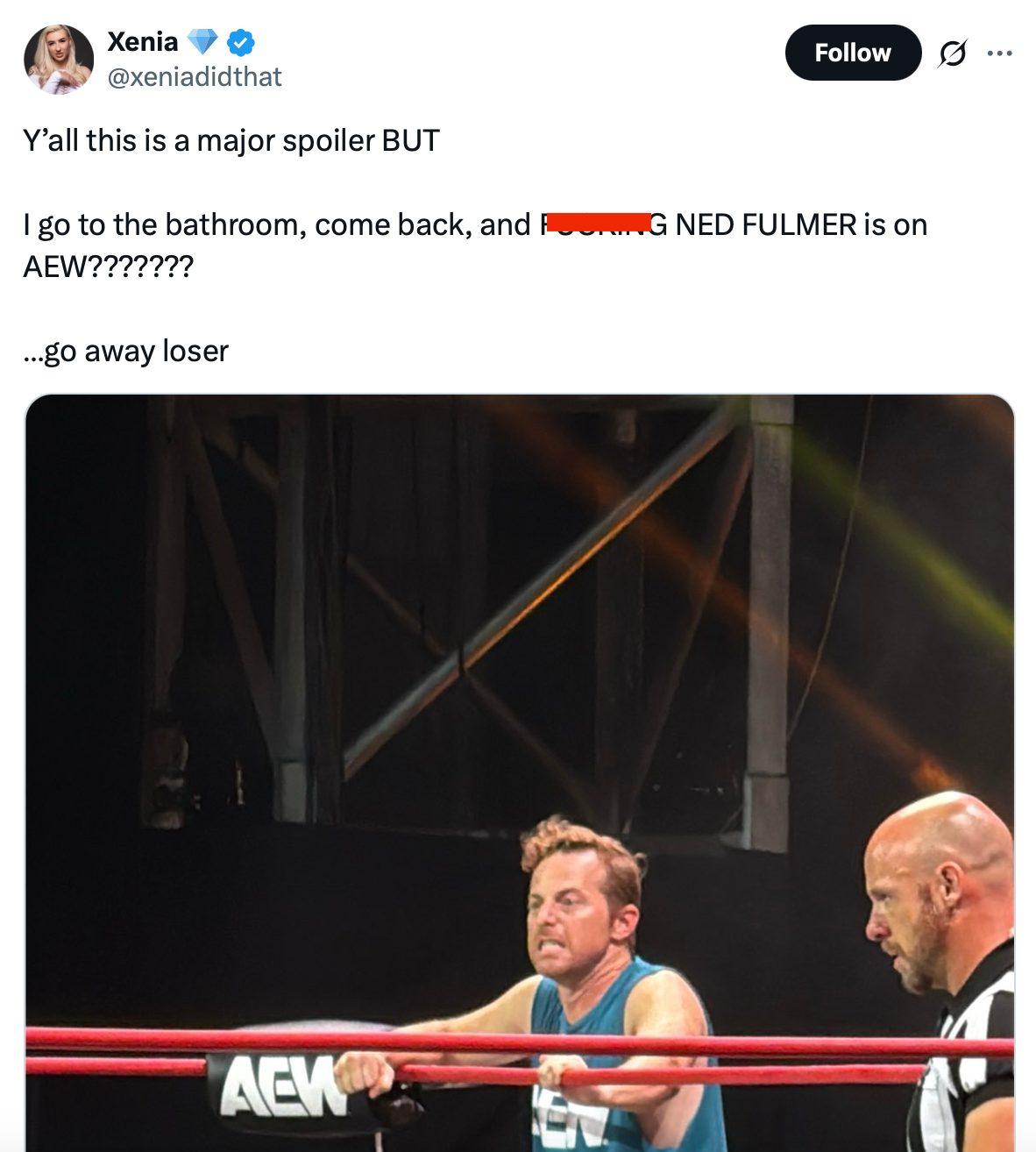Open the attached wrestling ring photo

[520, 773]
